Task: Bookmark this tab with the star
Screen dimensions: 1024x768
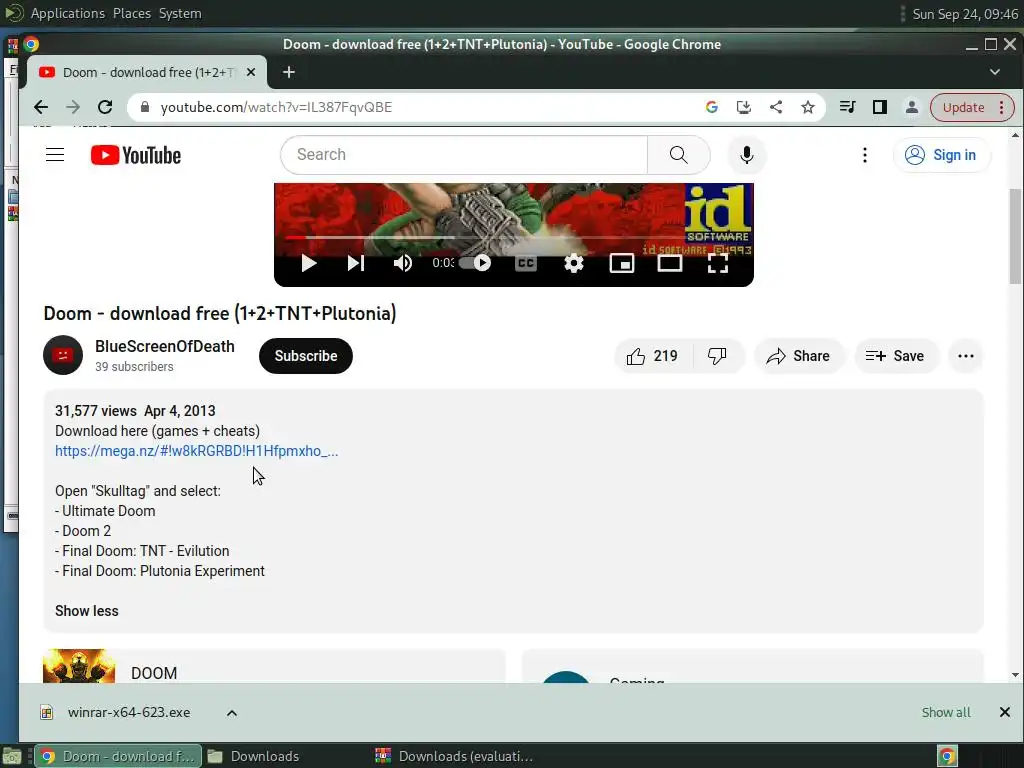Action: click(808, 107)
